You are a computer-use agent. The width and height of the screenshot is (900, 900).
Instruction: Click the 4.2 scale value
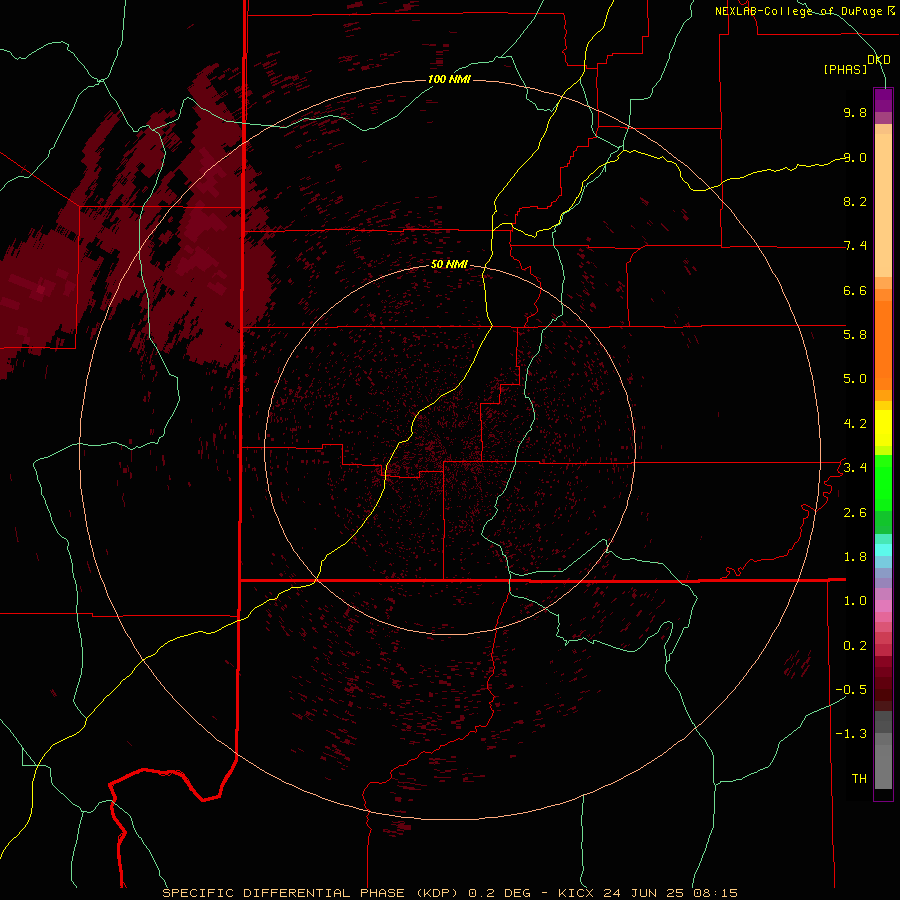[855, 424]
